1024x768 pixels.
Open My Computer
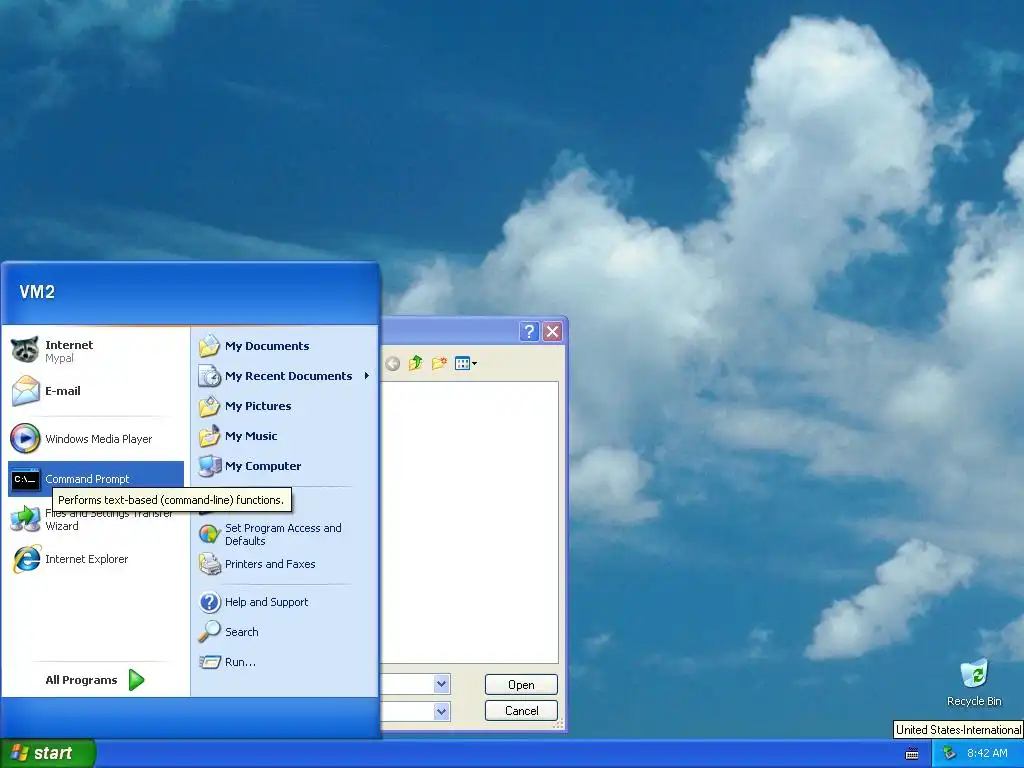coord(283,466)
